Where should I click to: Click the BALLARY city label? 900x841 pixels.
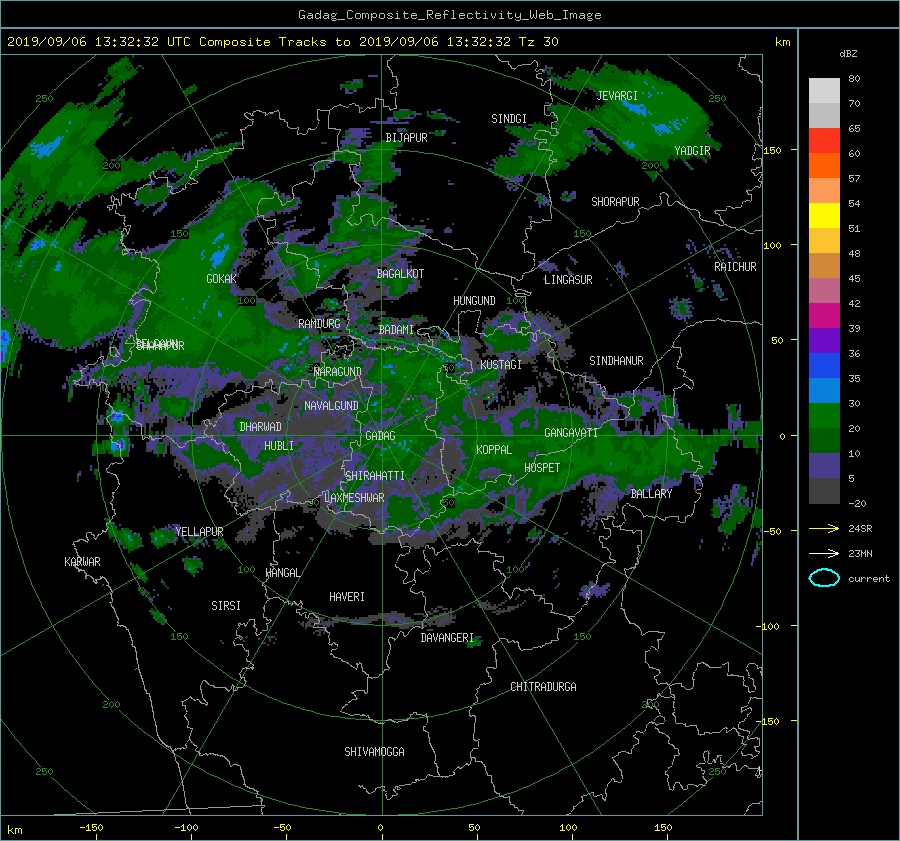pos(651,494)
